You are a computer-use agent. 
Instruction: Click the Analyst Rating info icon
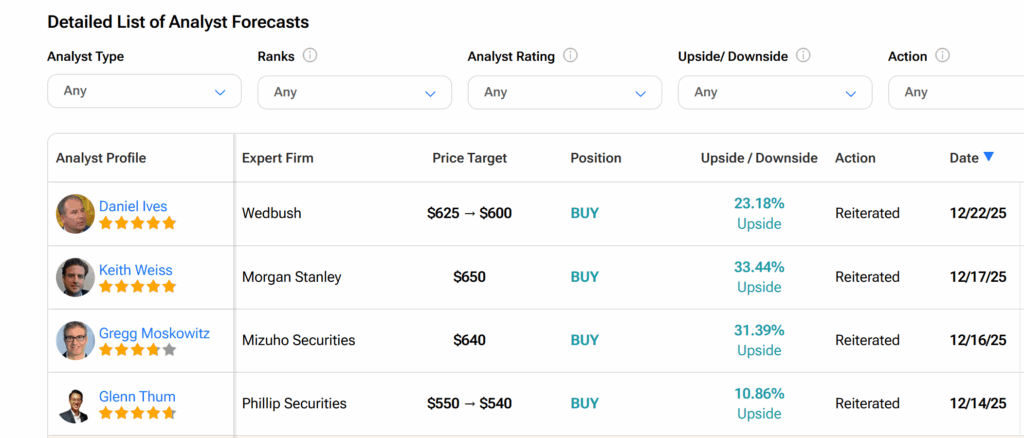571,56
